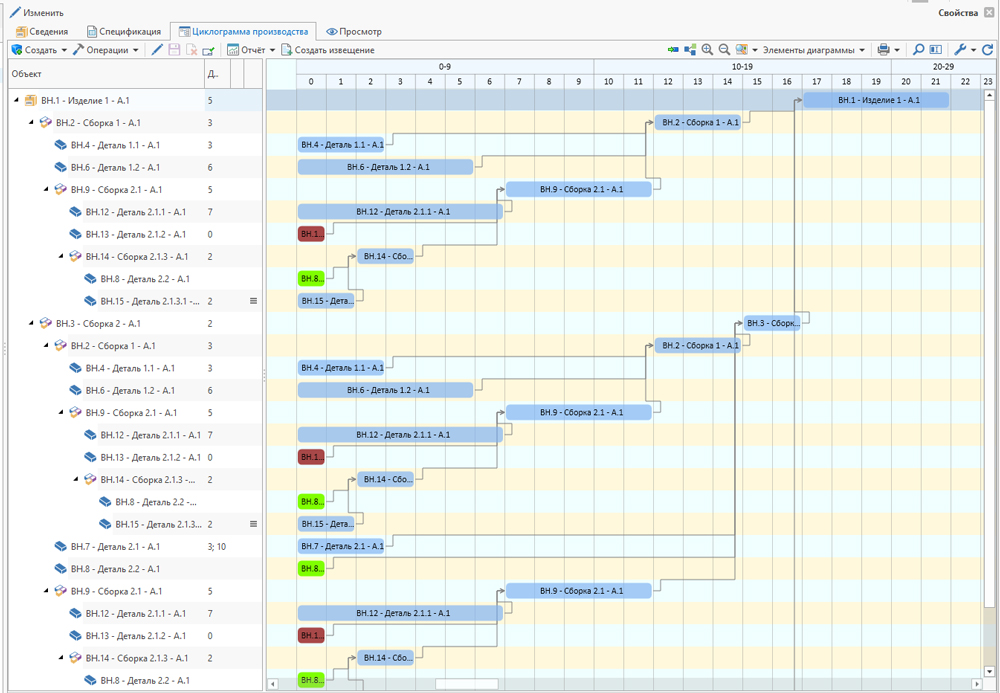
Task: Click the zoom out magnifier icon
Action: (724, 50)
